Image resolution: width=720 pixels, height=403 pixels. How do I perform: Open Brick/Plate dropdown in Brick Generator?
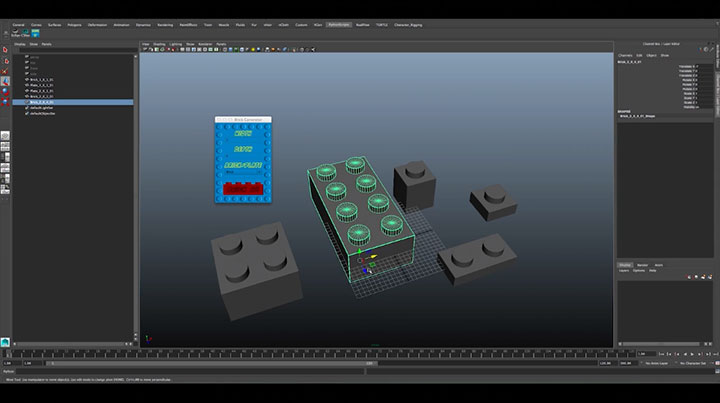pos(243,172)
